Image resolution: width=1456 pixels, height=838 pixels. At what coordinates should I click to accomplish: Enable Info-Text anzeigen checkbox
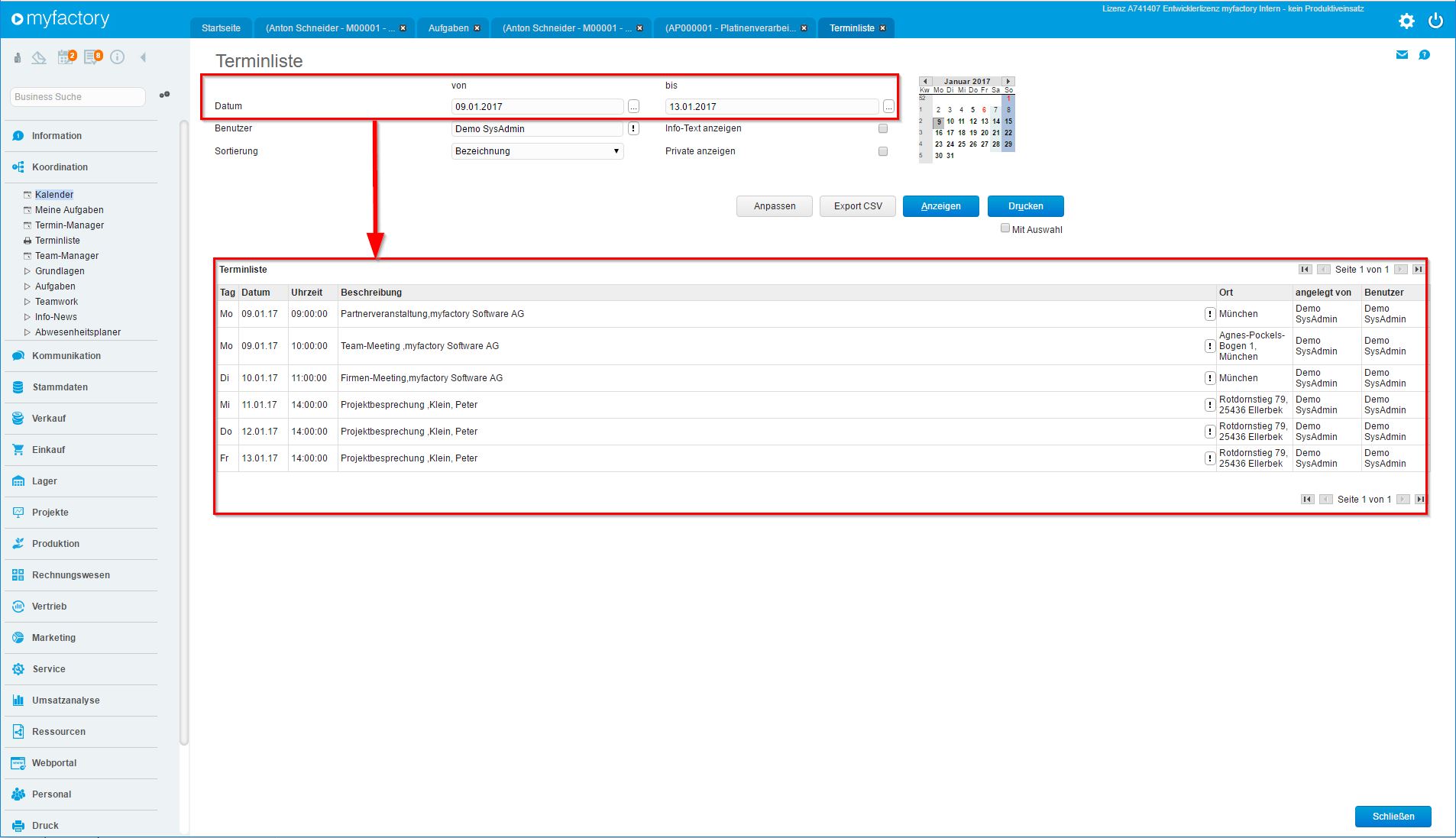[x=883, y=128]
